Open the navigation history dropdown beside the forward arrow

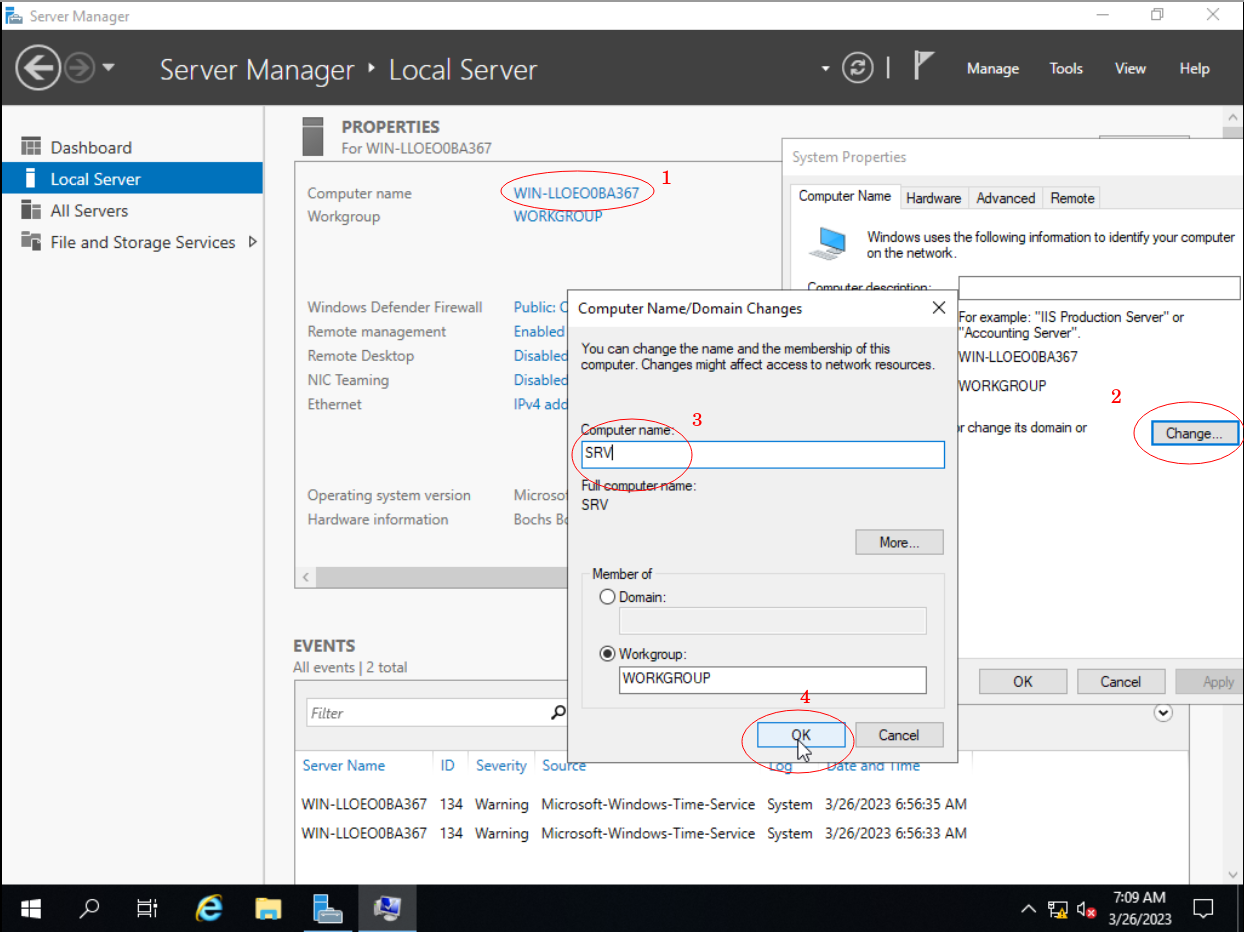[109, 68]
